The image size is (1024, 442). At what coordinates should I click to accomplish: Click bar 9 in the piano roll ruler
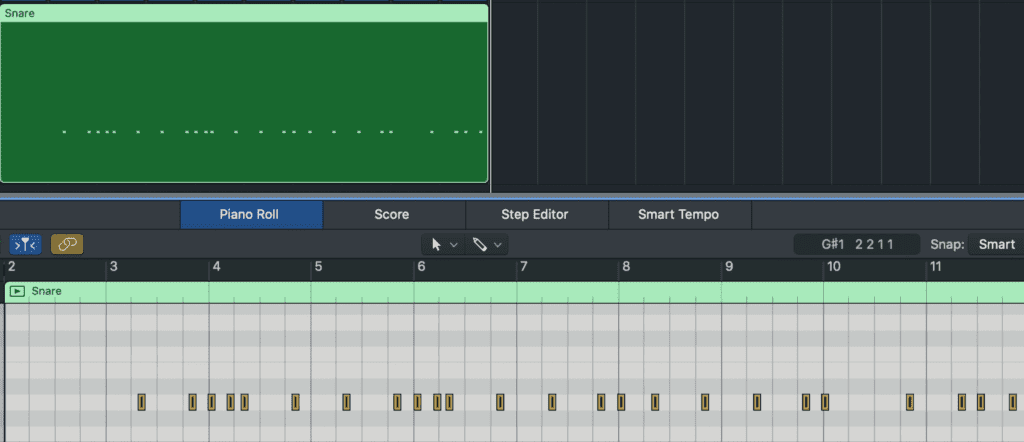(729, 266)
